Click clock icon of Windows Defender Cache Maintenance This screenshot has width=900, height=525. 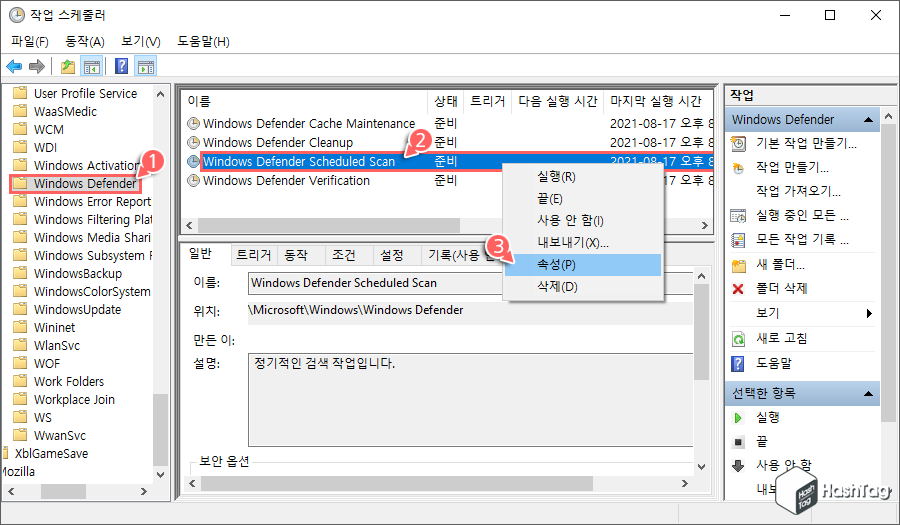[194, 123]
